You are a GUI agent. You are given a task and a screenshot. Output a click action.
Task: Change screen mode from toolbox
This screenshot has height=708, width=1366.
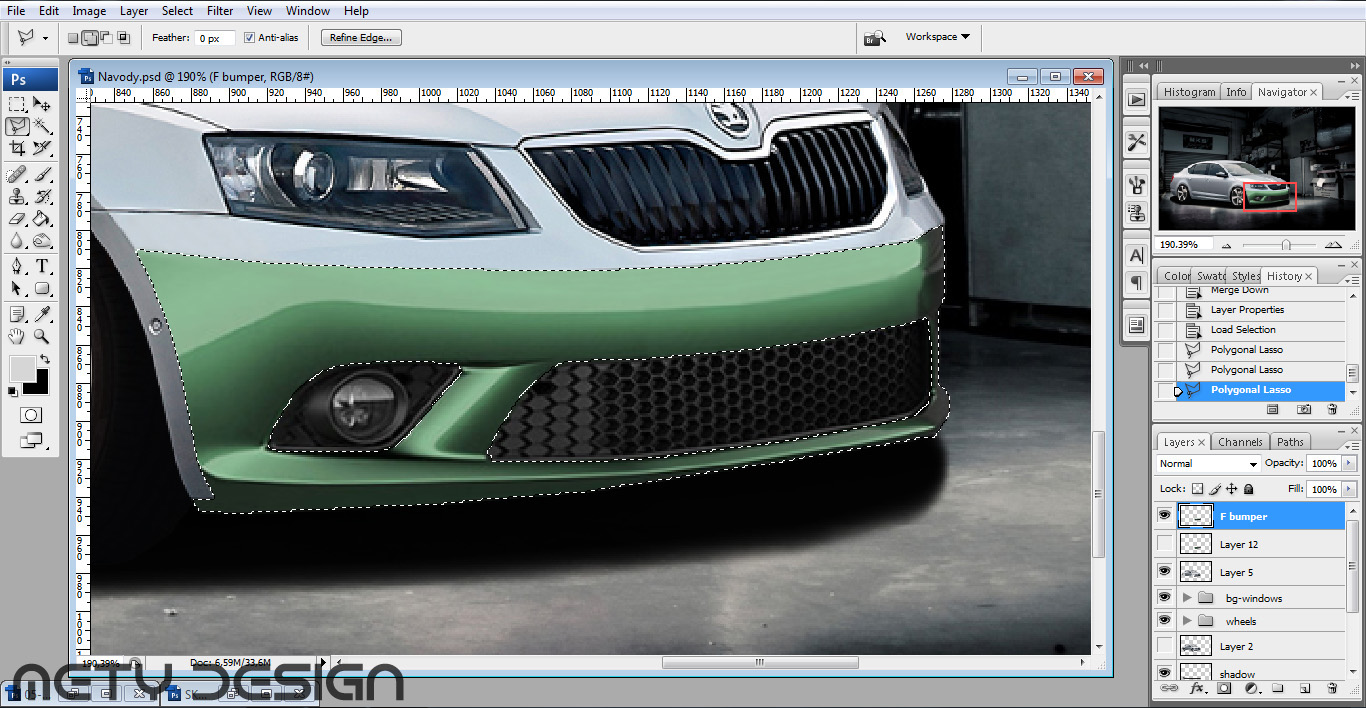(x=31, y=440)
